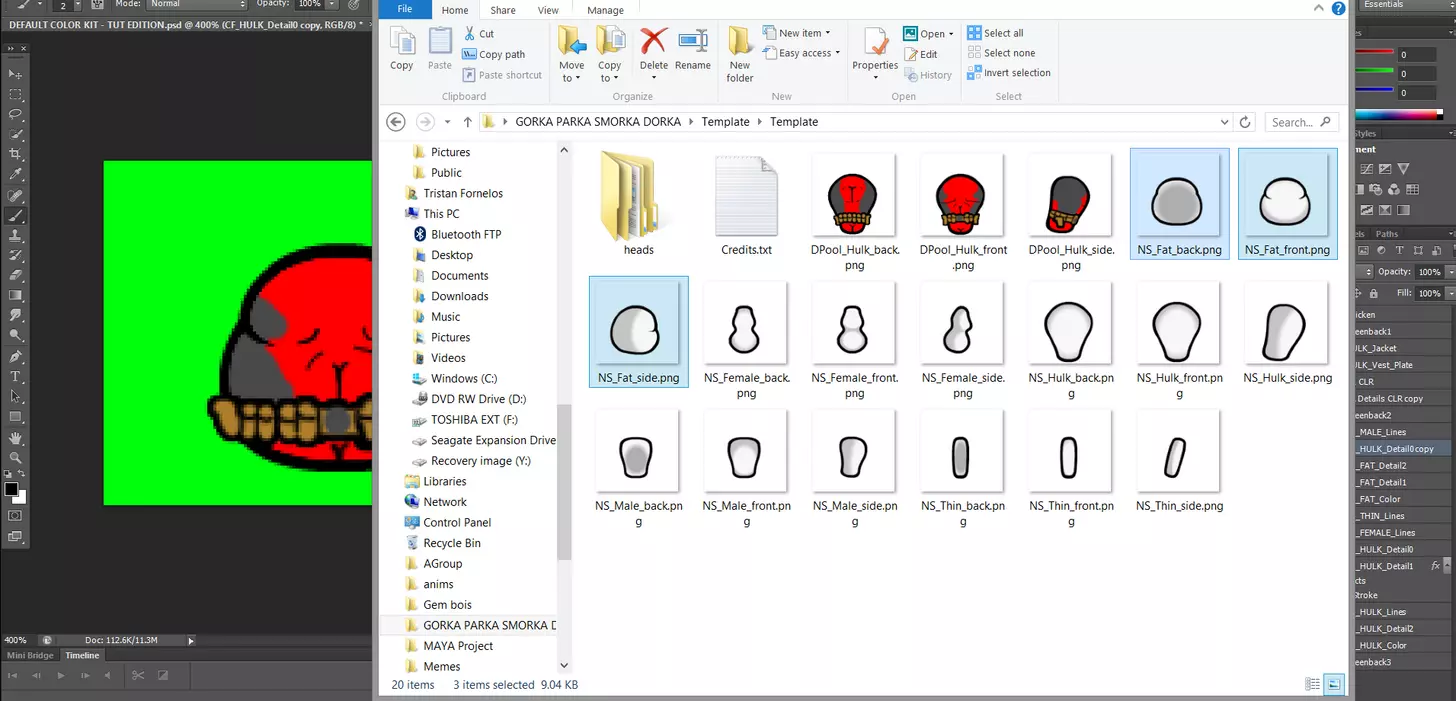The width and height of the screenshot is (1456, 701).
Task: Select the Lasso tool
Action: [15, 114]
